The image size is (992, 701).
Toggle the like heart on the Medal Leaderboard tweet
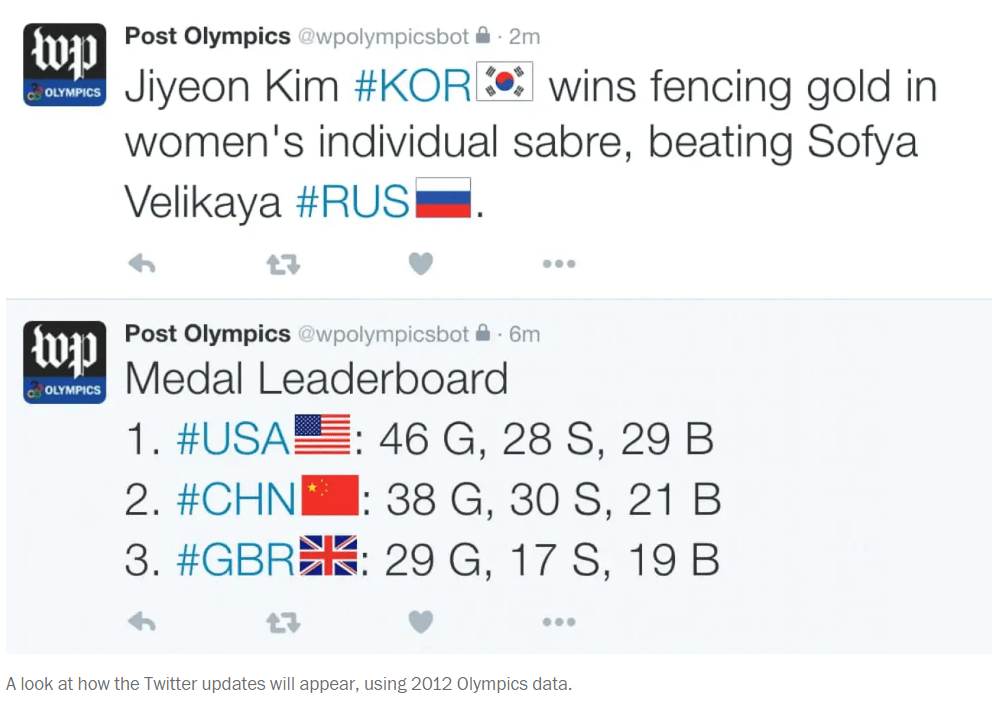[x=420, y=621]
